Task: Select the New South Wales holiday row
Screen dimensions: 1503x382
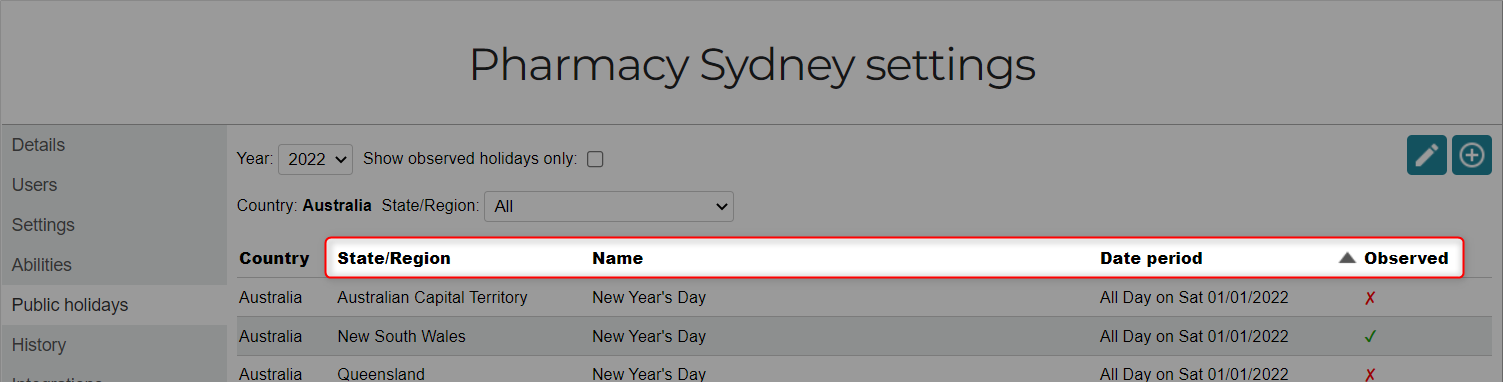Action: 864,337
